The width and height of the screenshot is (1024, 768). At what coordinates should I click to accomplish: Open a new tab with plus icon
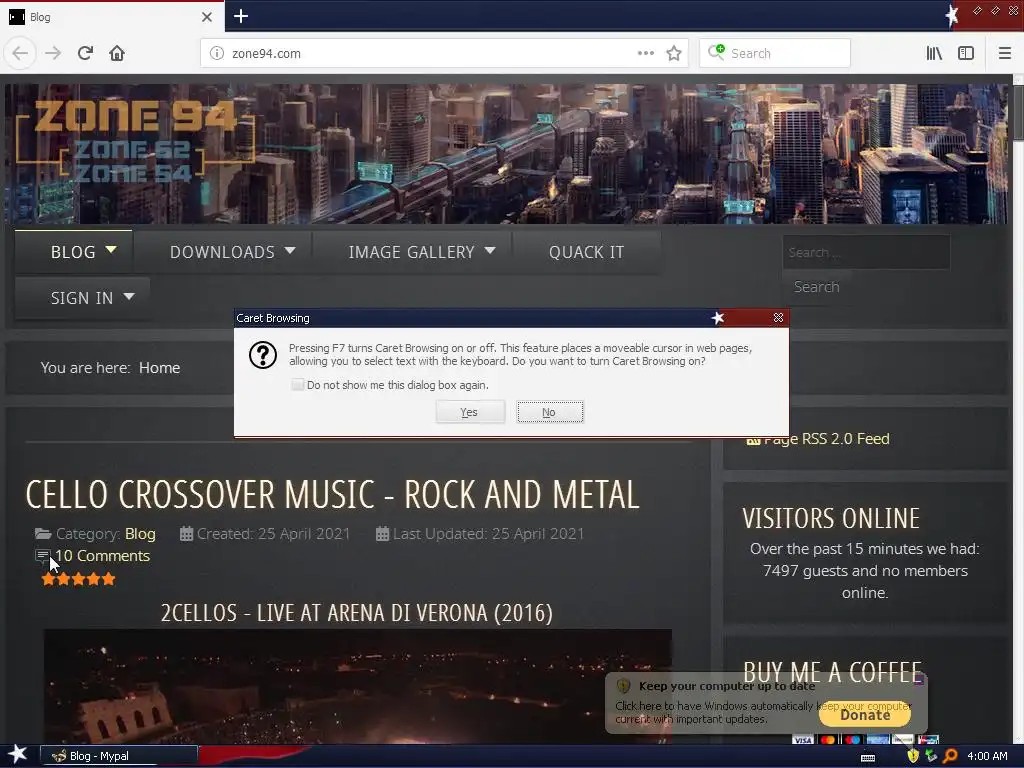240,16
